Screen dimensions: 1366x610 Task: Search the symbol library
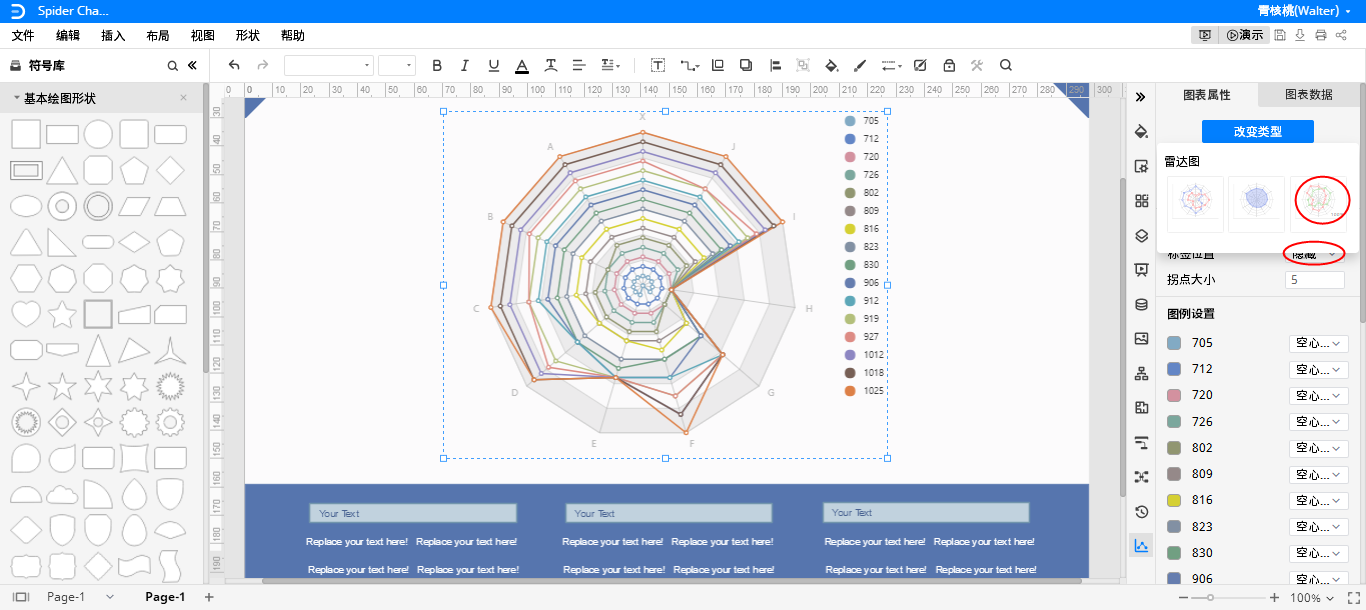point(172,66)
